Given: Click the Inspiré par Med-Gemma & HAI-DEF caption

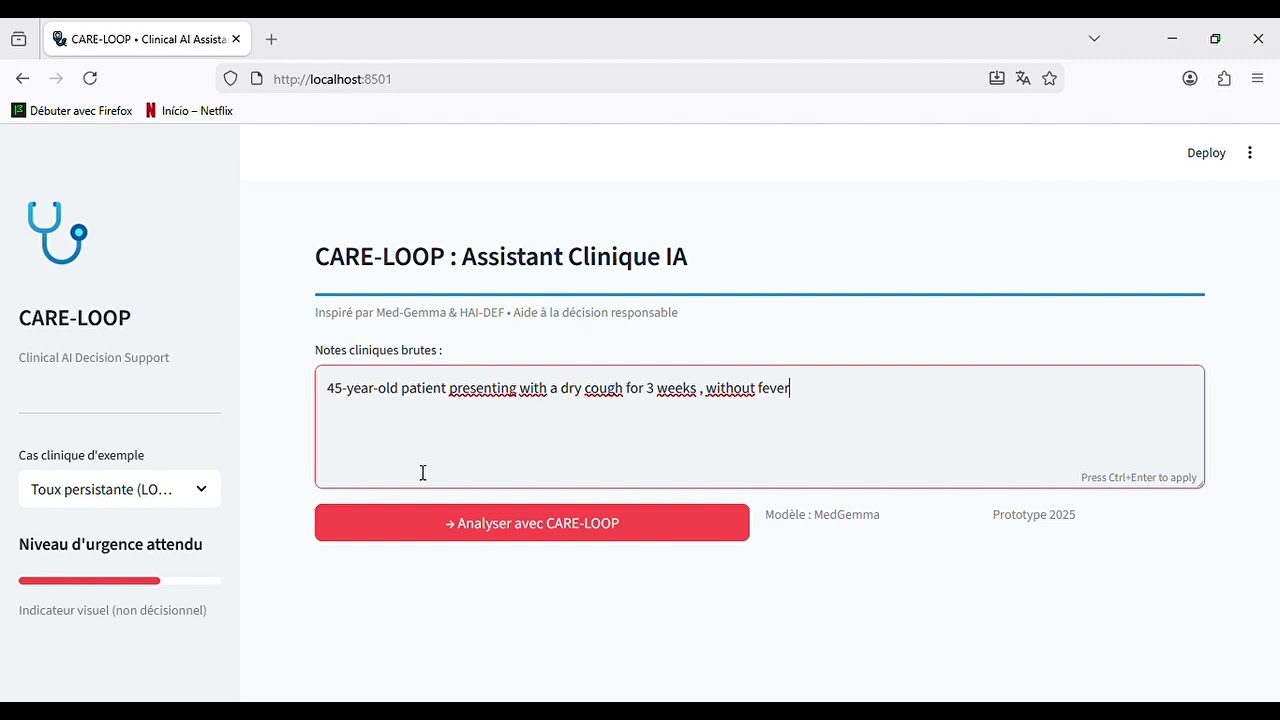Looking at the screenshot, I should pos(496,313).
